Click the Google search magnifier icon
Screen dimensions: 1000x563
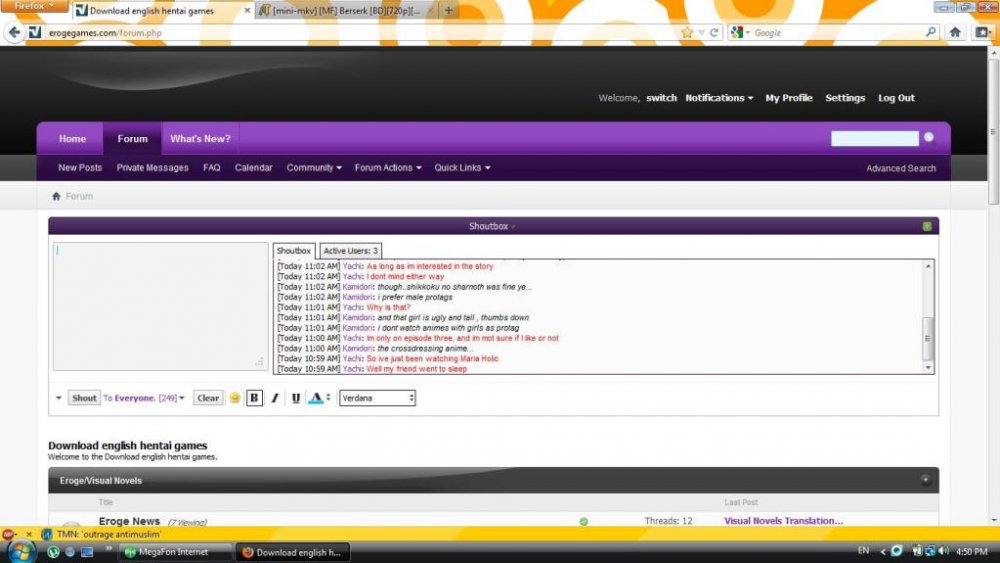930,33
